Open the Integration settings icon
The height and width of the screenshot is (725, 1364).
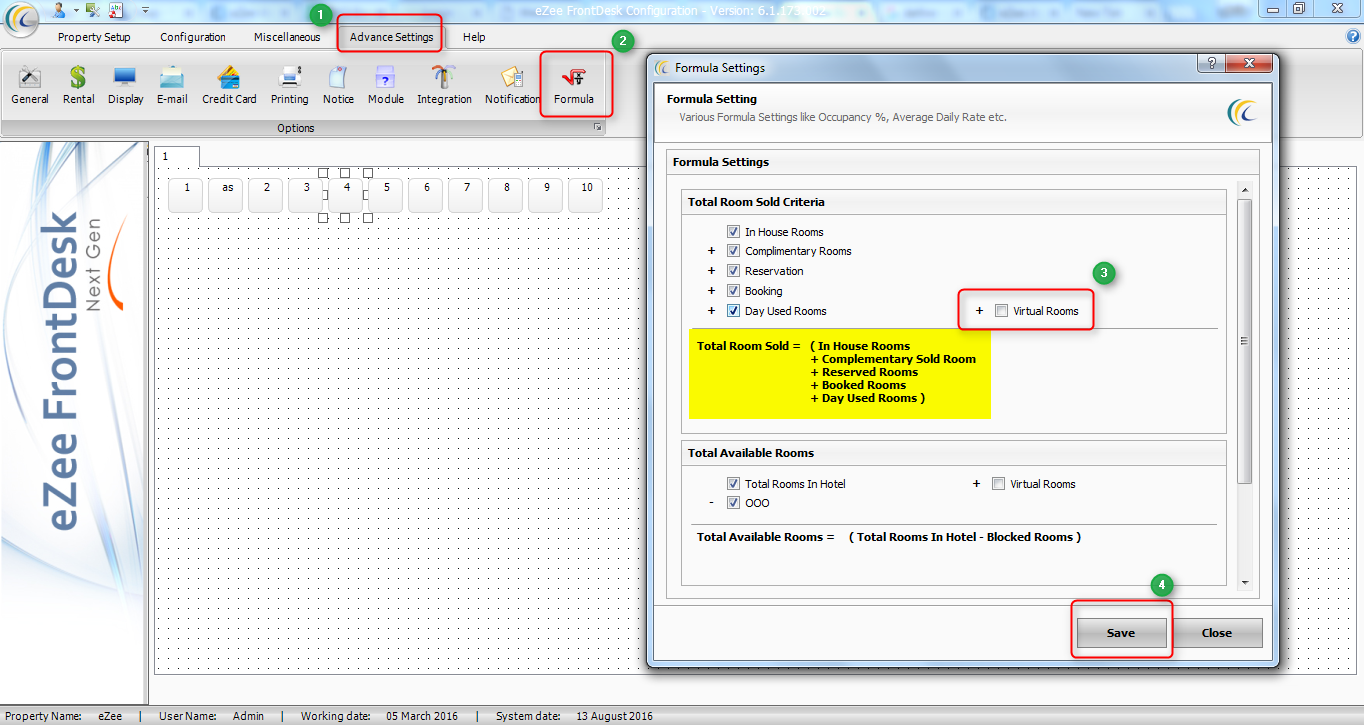444,86
